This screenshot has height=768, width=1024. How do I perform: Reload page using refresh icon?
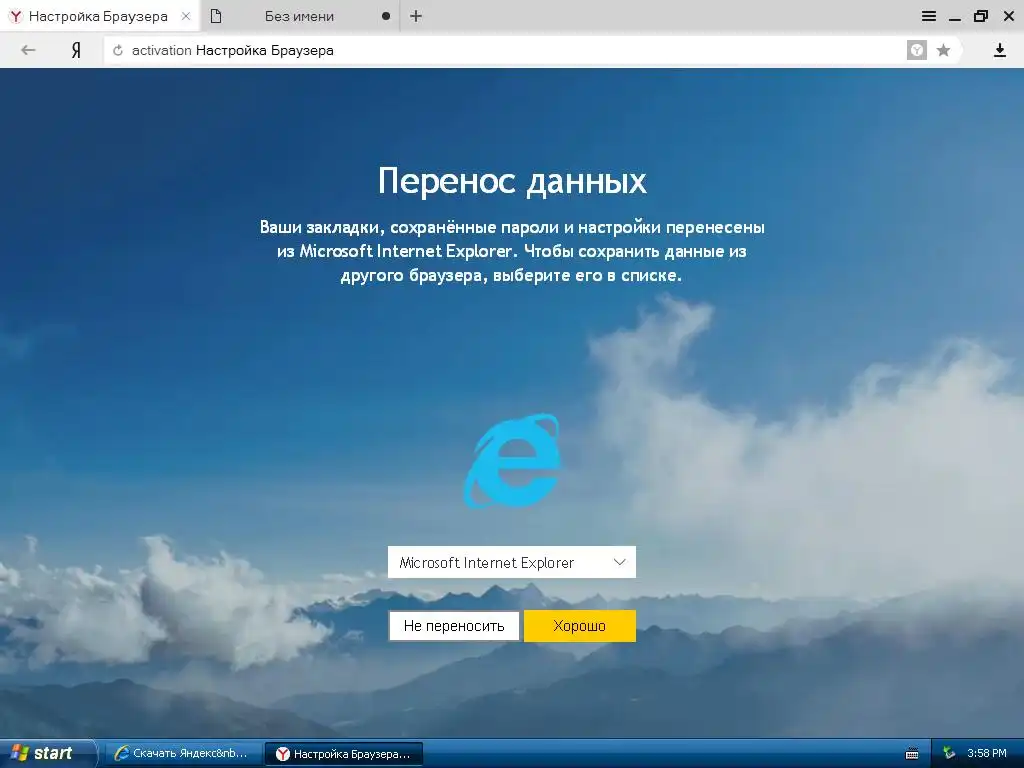point(118,50)
